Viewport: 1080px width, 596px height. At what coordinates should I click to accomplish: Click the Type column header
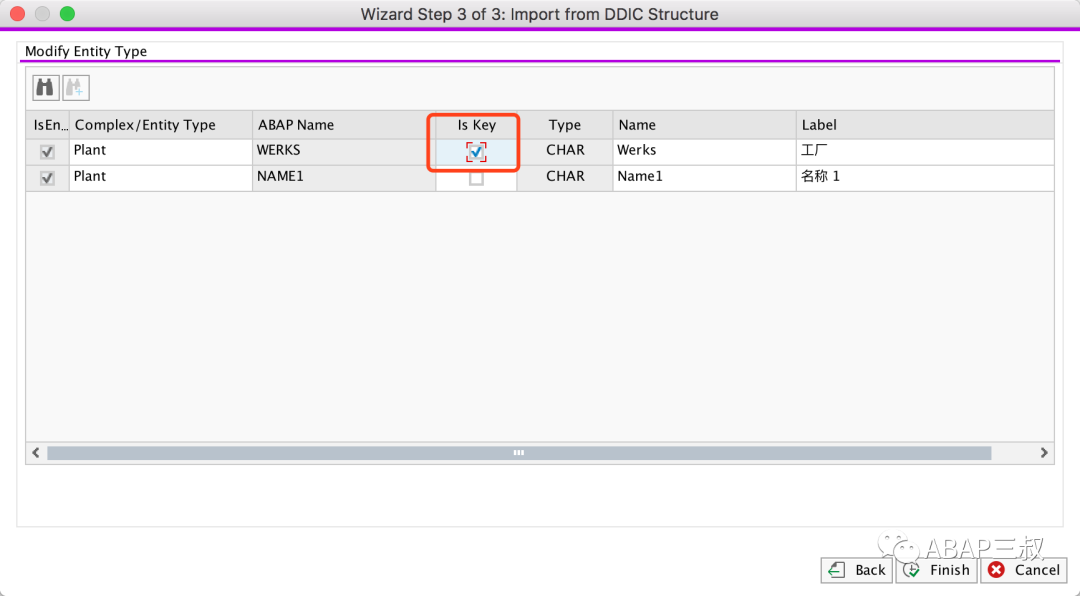coord(565,125)
